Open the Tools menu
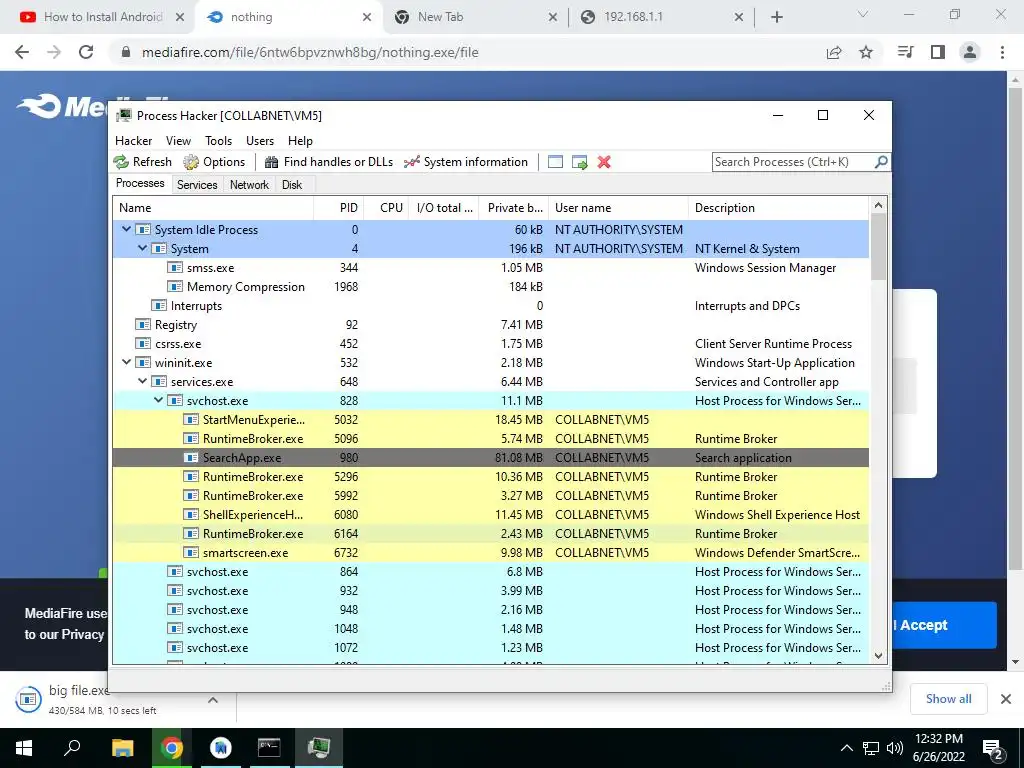 point(218,140)
